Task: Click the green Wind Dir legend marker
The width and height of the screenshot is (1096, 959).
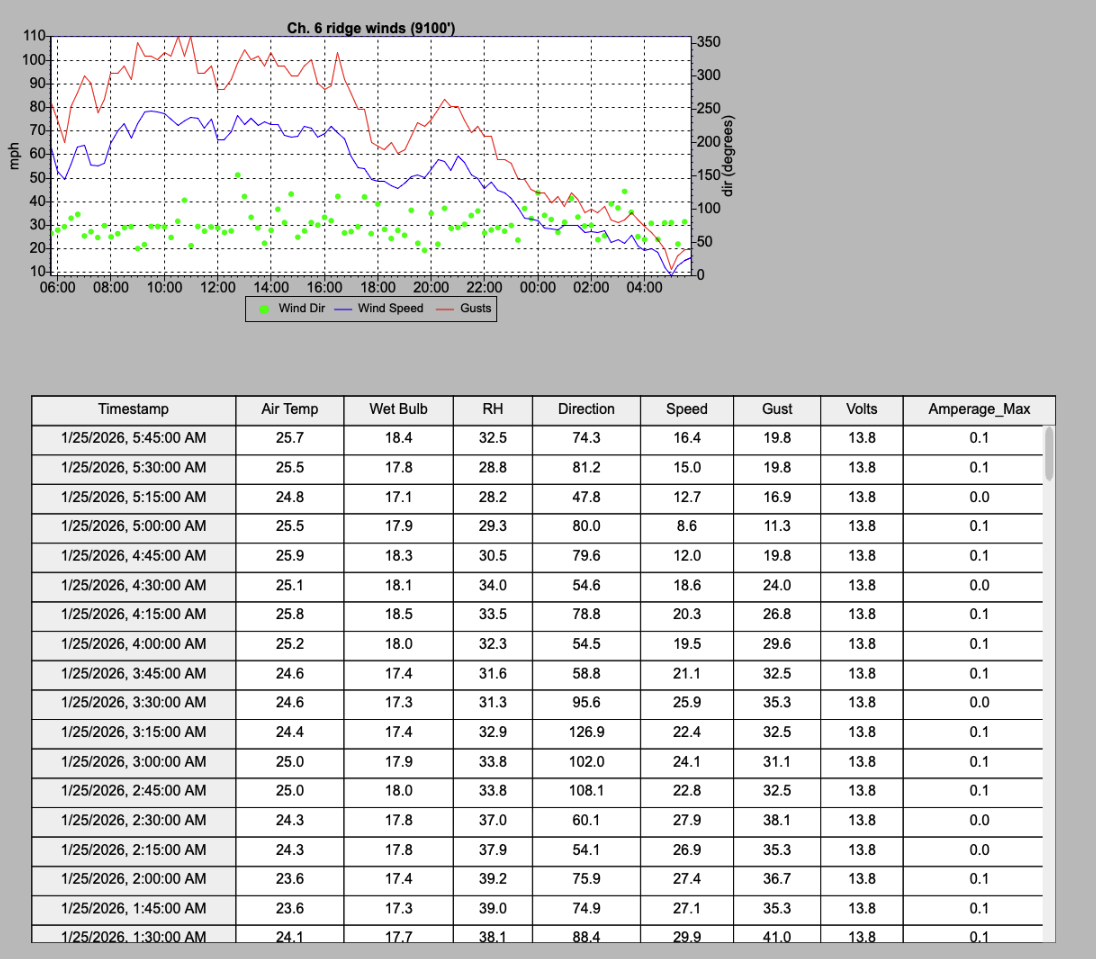Action: pyautogui.click(x=263, y=309)
